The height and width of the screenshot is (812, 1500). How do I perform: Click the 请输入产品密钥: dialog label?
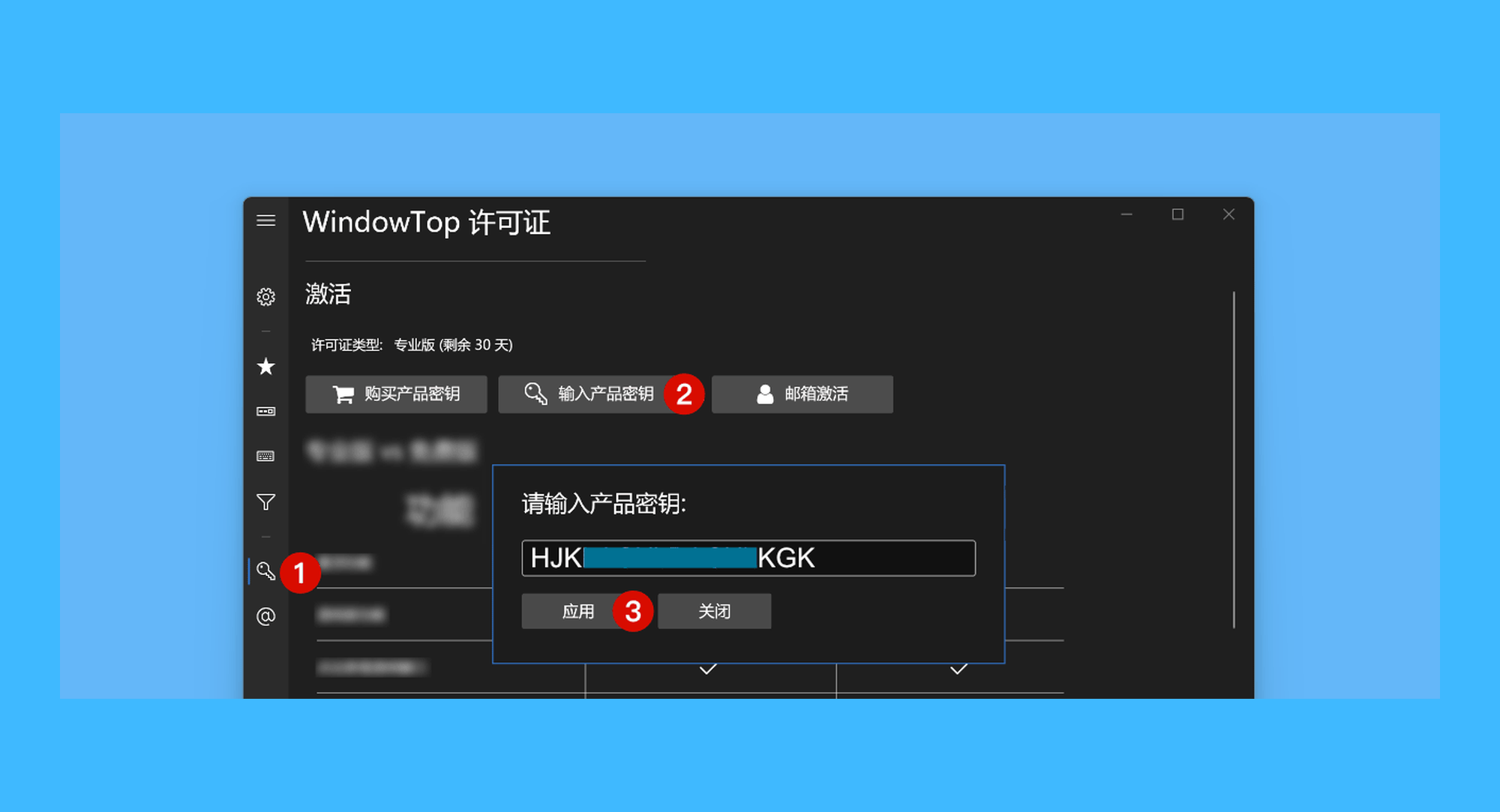coord(604,504)
